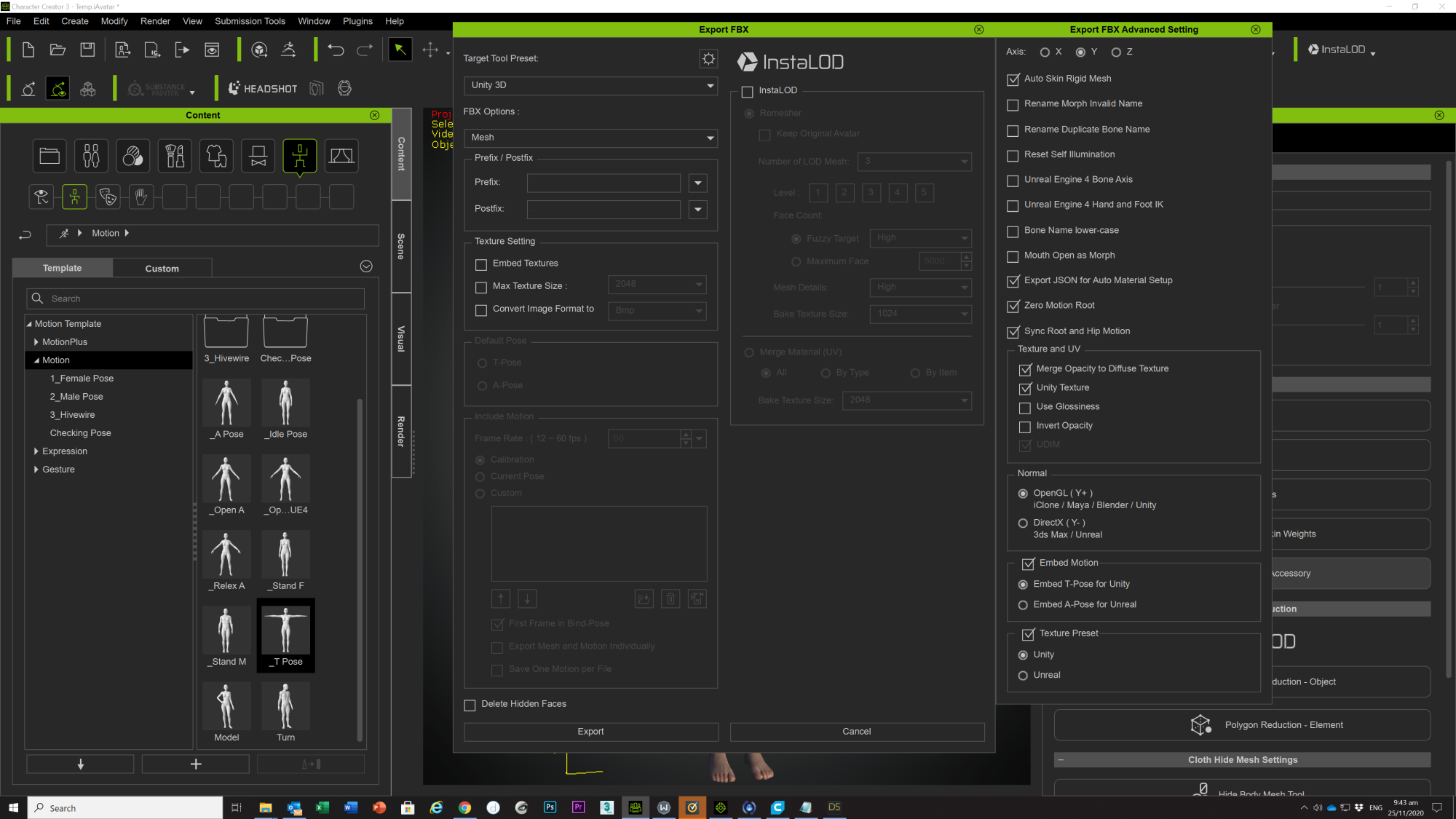Toggle the Embed Textures checkbox

click(481, 263)
